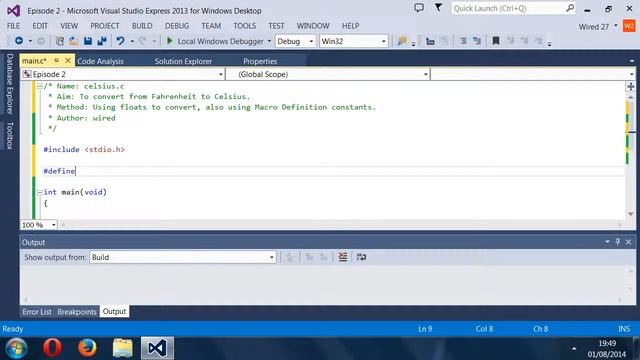Click the Quick Launch search magnifier icon

570,8
